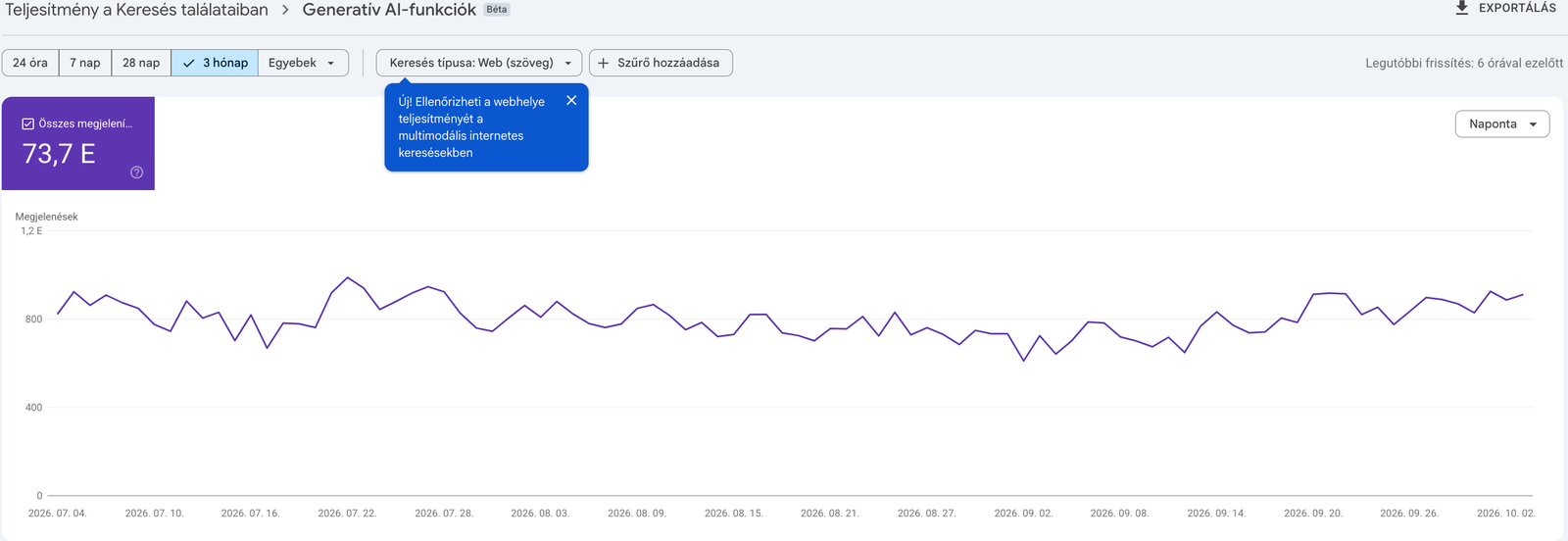This screenshot has height=541, width=1568.
Task: Open the Naponta dropdown
Action: tap(1502, 123)
